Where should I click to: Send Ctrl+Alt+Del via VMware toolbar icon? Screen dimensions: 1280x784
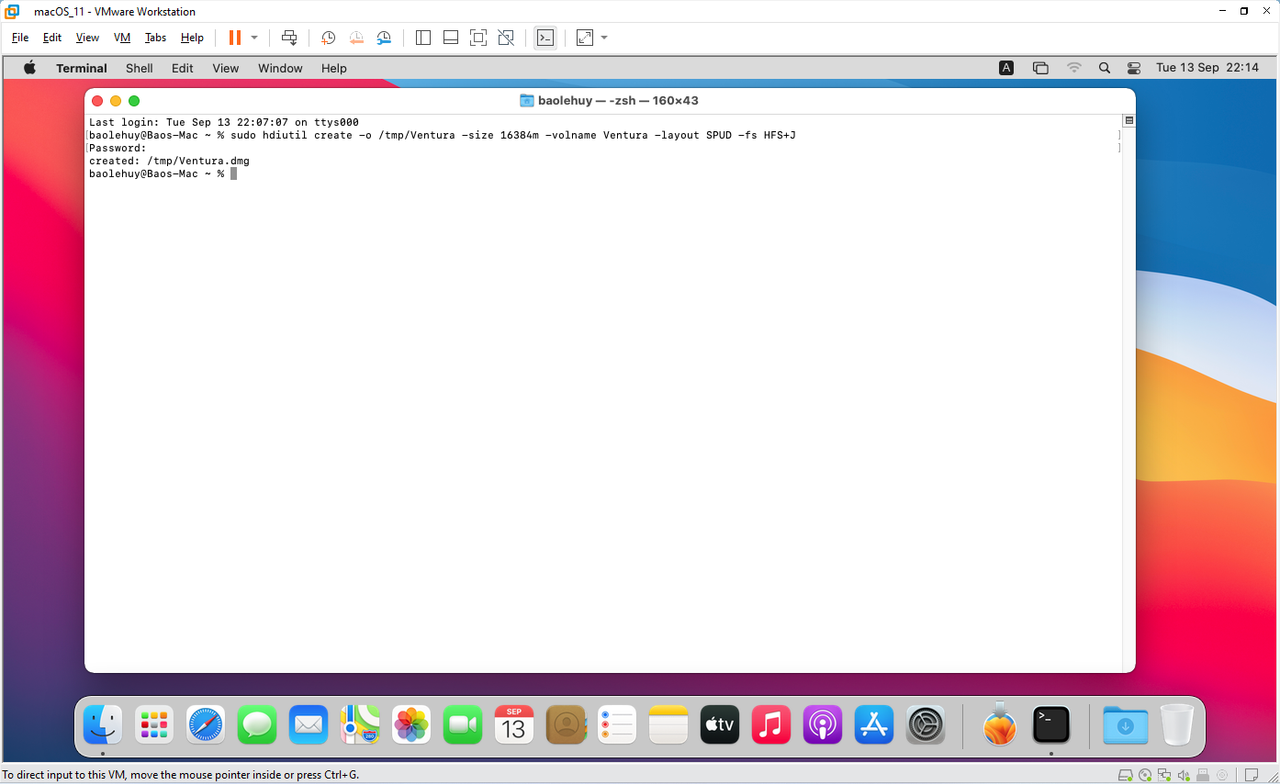tap(289, 38)
